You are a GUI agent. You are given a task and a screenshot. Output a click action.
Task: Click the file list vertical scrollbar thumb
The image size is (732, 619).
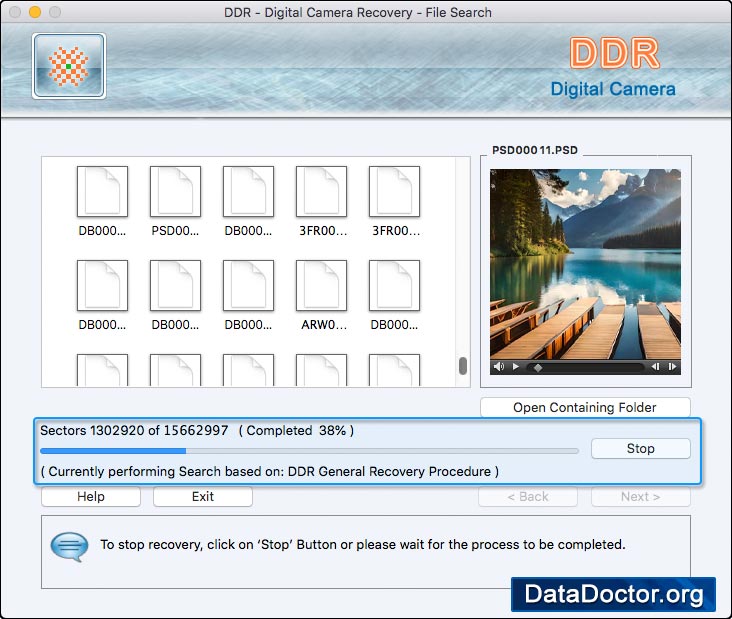pos(463,366)
